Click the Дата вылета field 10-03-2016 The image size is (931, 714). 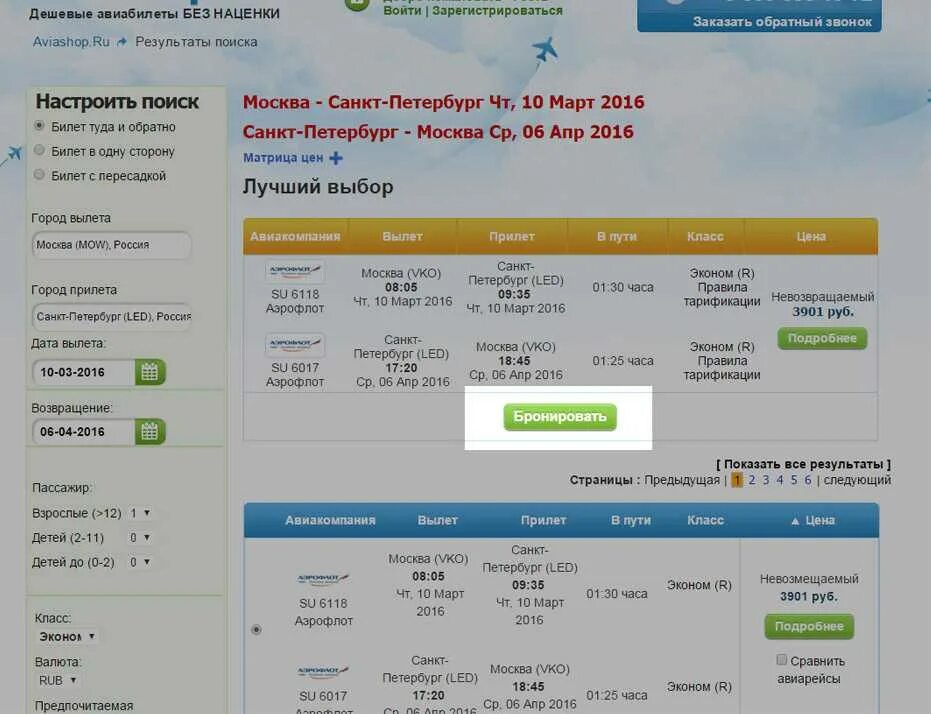[x=84, y=372]
